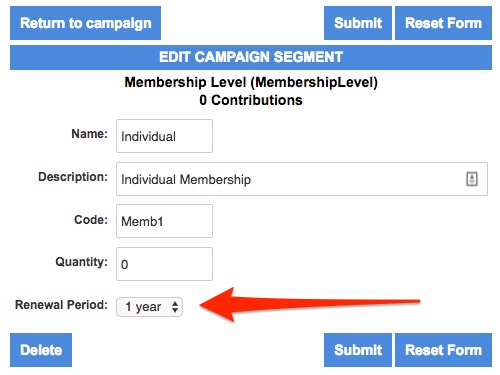This screenshot has height=375, width=500.
Task: Click the Membership Level heading text
Action: point(251,82)
